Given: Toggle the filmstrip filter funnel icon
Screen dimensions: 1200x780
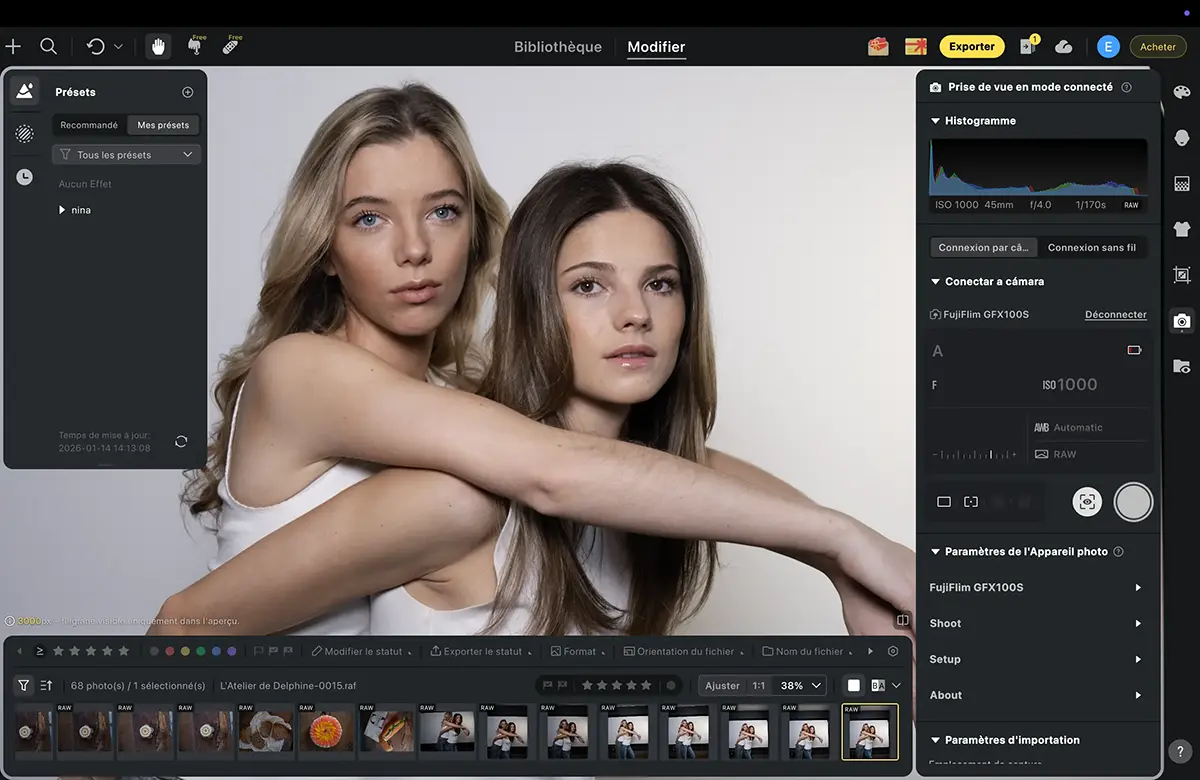Looking at the screenshot, I should click(23, 685).
